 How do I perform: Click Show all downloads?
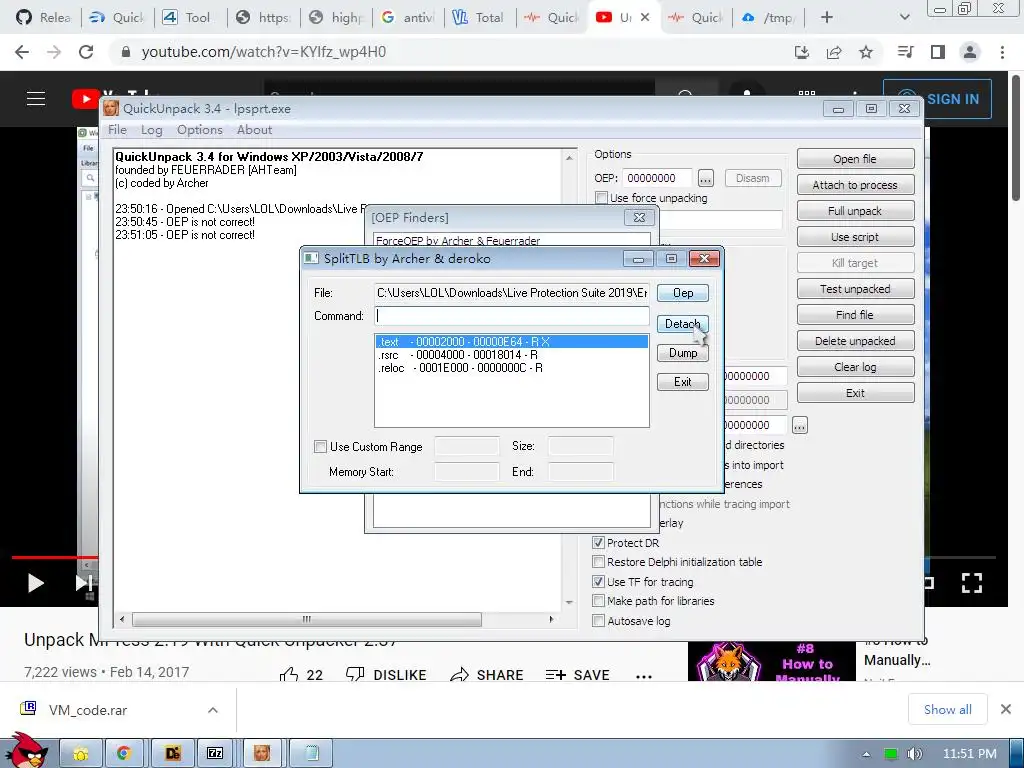coord(948,710)
